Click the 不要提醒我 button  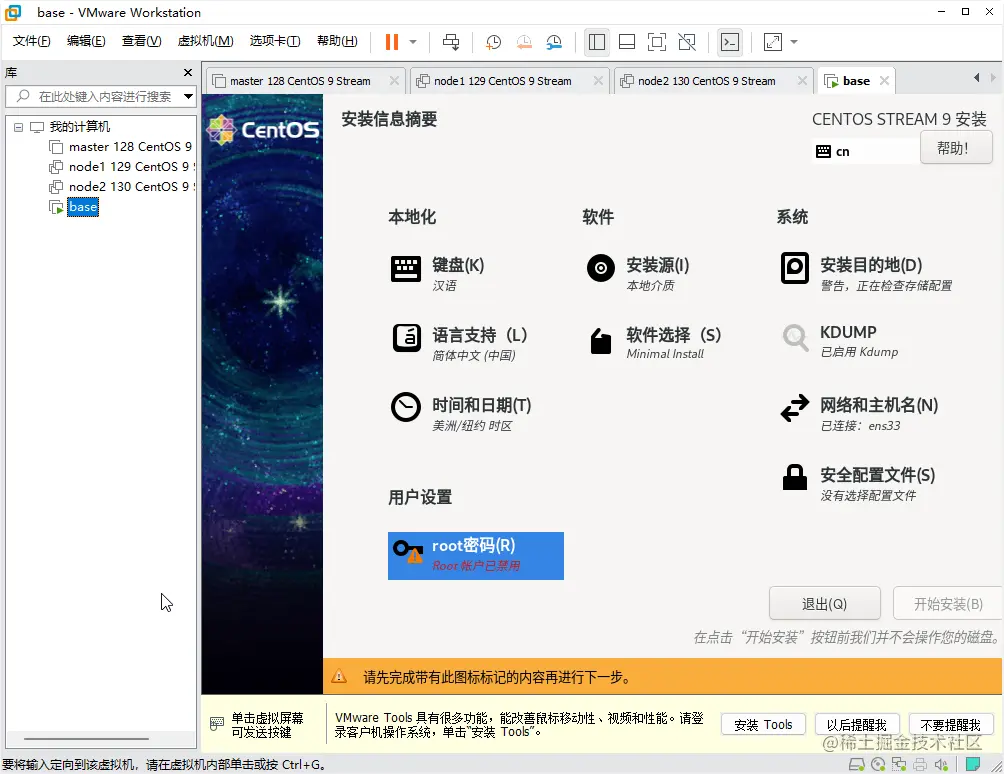[x=950, y=725]
